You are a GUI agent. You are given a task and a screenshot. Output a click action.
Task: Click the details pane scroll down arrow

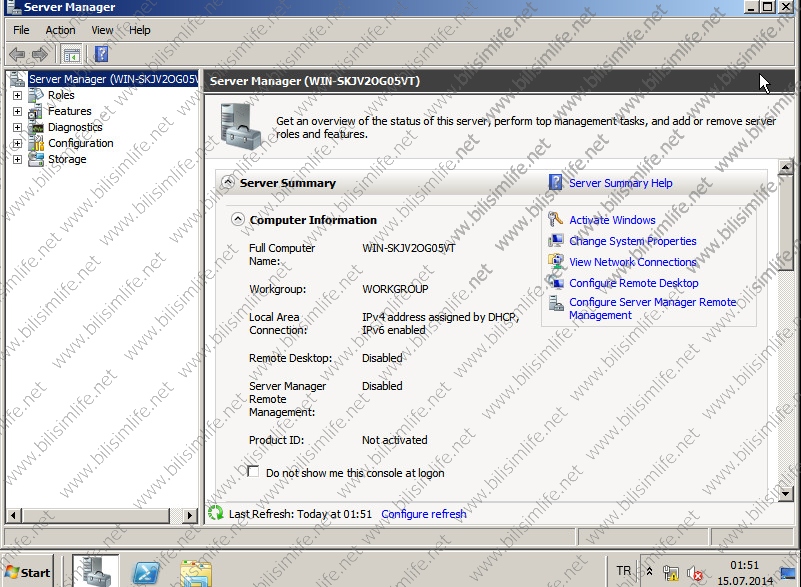pyautogui.click(x=786, y=494)
